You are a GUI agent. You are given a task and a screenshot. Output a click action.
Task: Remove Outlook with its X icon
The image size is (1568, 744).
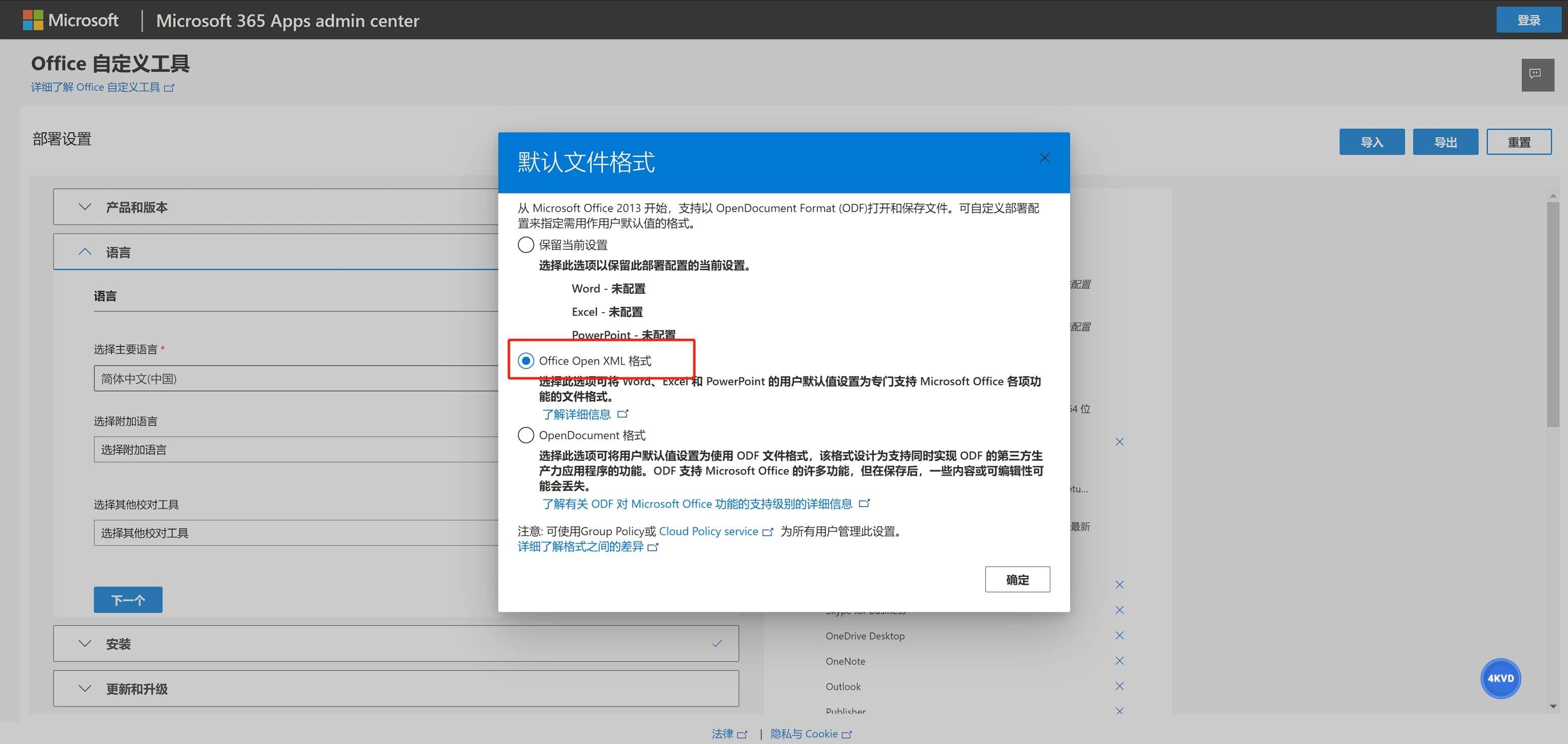[1119, 686]
